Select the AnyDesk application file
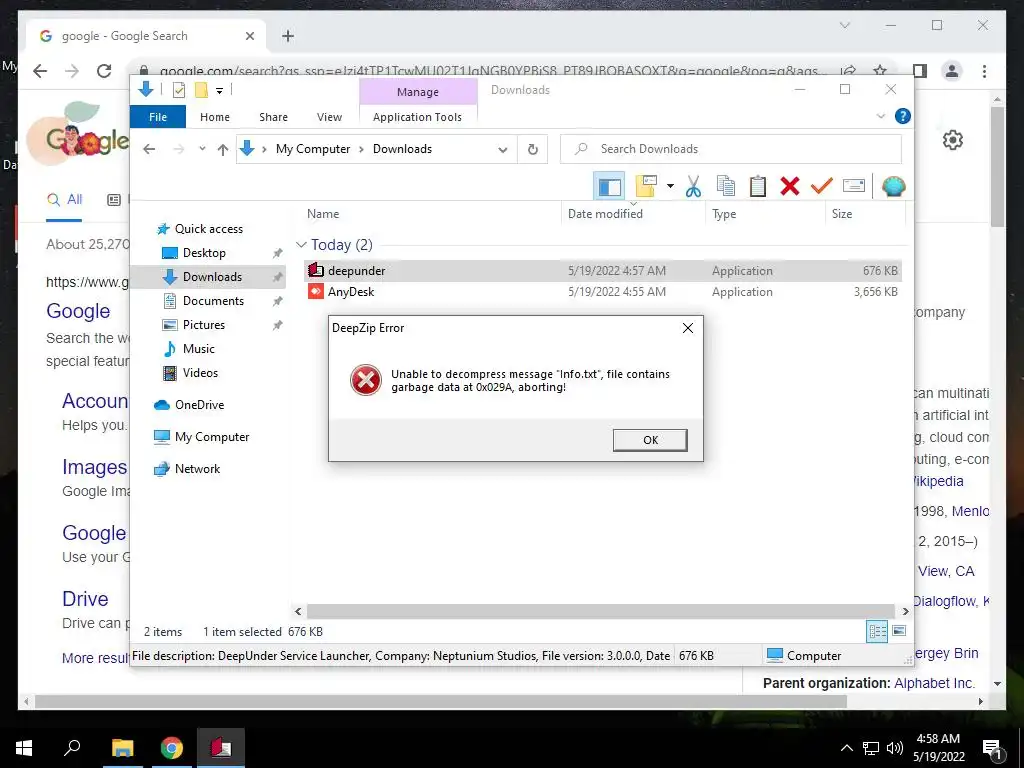This screenshot has width=1024, height=768. coord(603,292)
